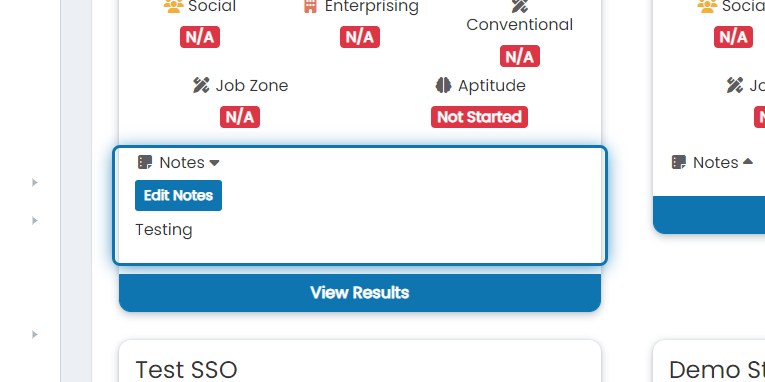This screenshot has height=382, width=765.
Task: Expand the topmost sidebar arrow item
Action: (35, 182)
